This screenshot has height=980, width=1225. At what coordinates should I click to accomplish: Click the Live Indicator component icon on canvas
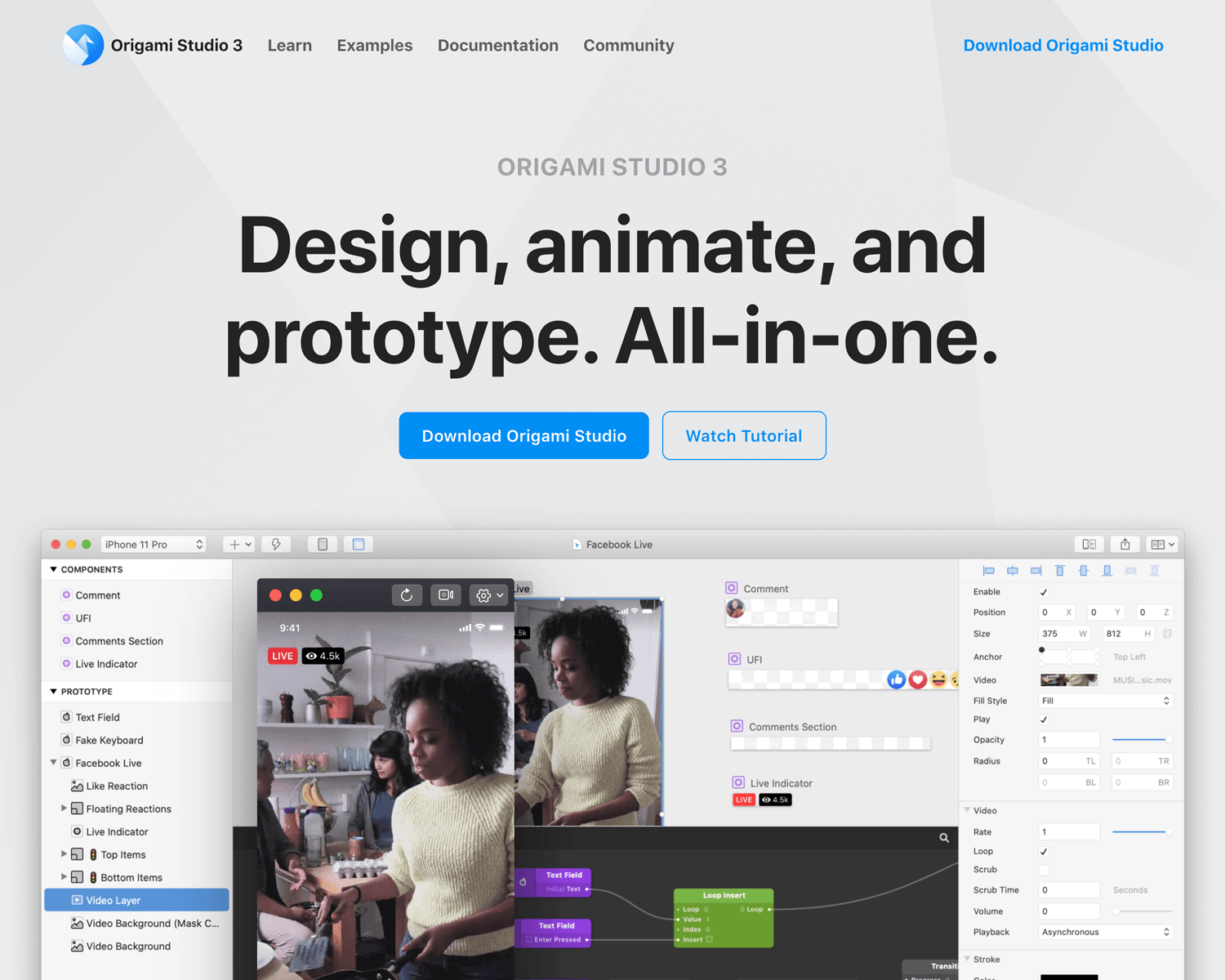(738, 782)
